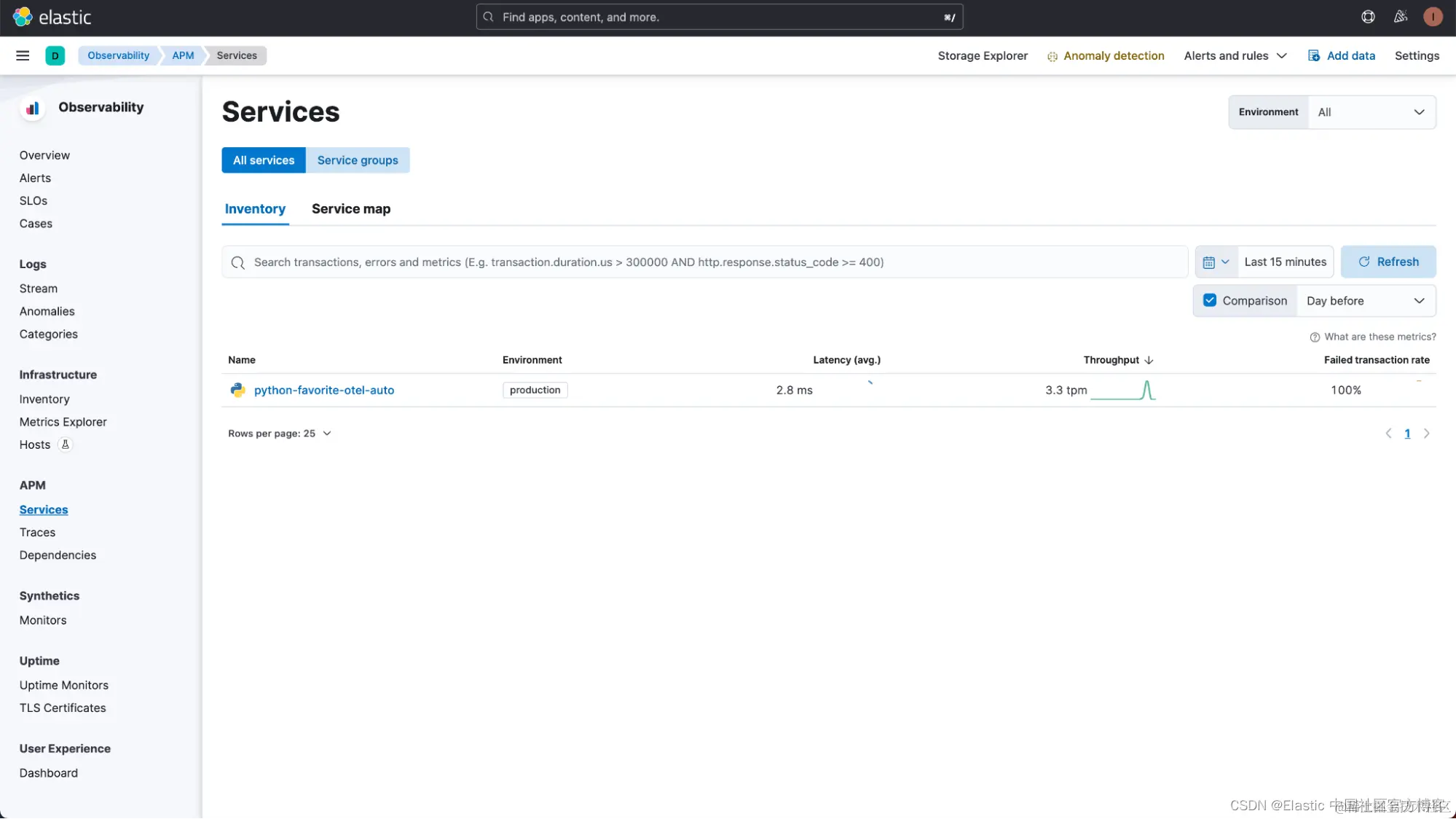Open python-favorite-otel-auto service link
This screenshot has height=819, width=1456.
pyautogui.click(x=323, y=391)
